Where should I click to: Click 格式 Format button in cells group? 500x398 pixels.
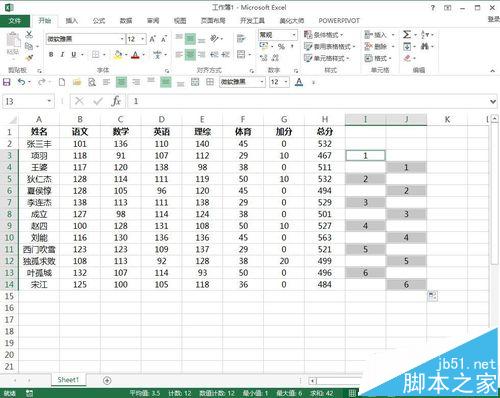(x=378, y=58)
